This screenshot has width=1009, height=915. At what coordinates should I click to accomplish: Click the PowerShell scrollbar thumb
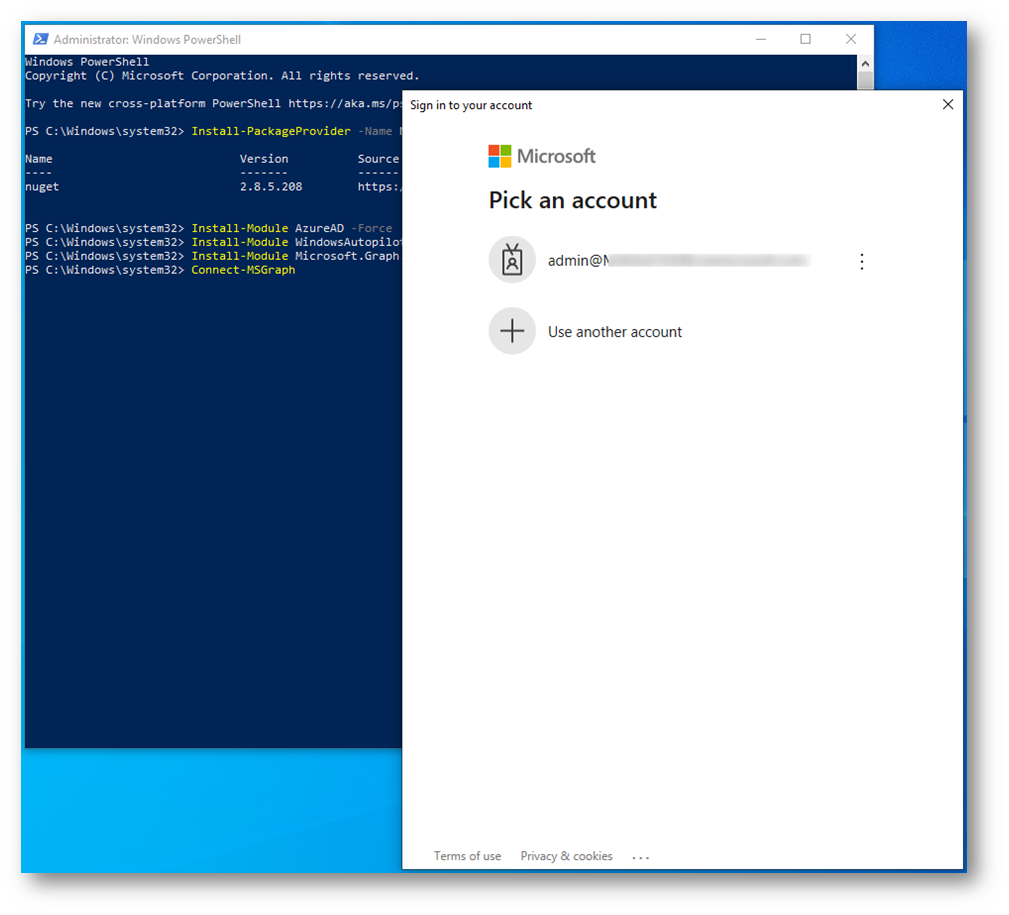pyautogui.click(x=866, y=80)
